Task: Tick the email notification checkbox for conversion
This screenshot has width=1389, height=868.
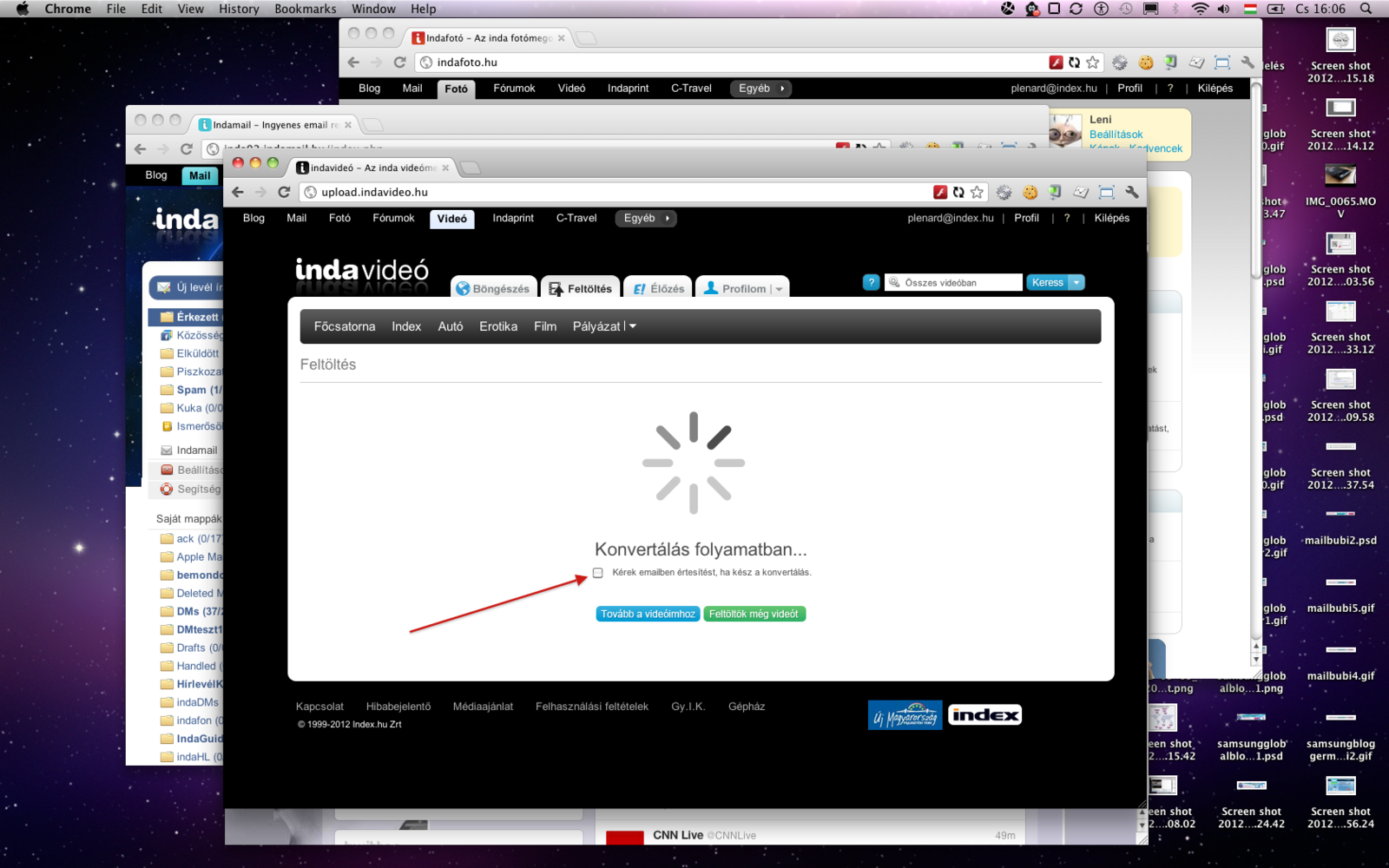Action: coord(598,573)
